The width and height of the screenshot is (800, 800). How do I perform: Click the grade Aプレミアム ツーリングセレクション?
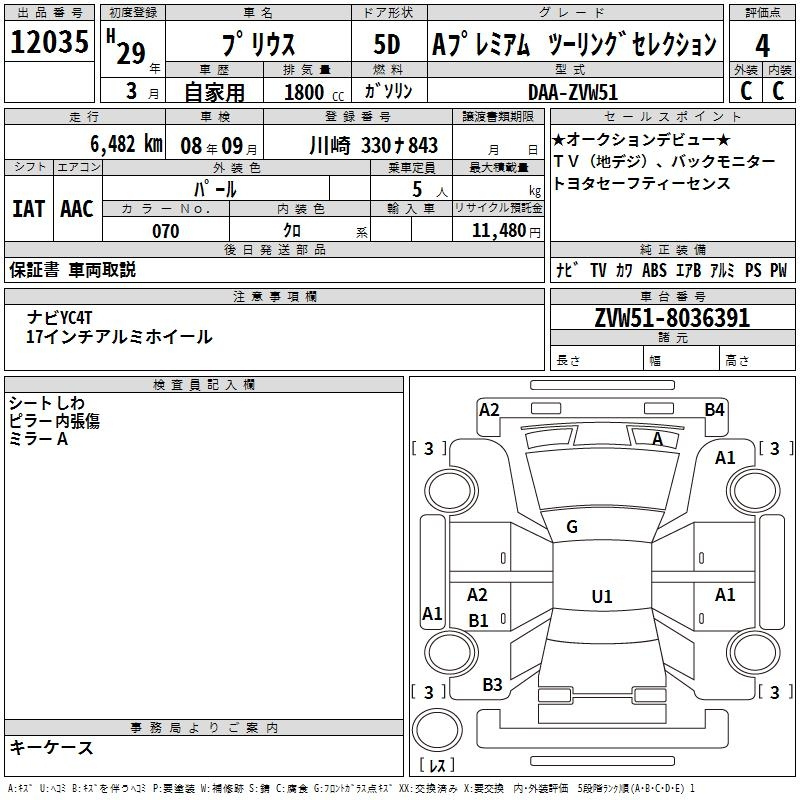coord(574,44)
